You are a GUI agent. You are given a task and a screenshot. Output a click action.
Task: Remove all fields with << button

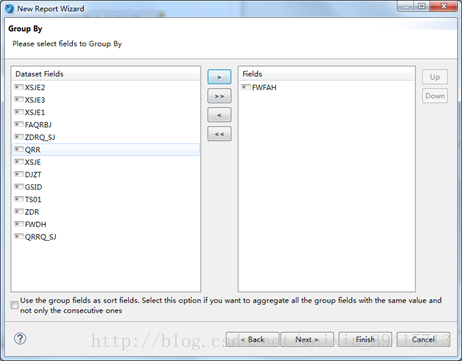pyautogui.click(x=219, y=134)
